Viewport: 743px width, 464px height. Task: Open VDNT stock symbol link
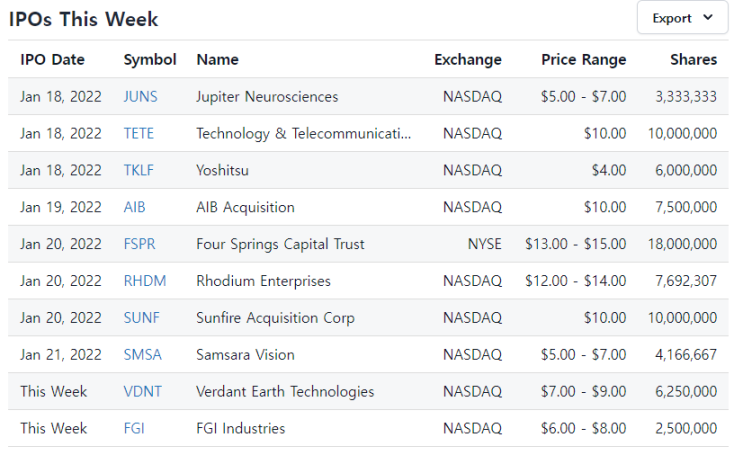tap(142, 392)
